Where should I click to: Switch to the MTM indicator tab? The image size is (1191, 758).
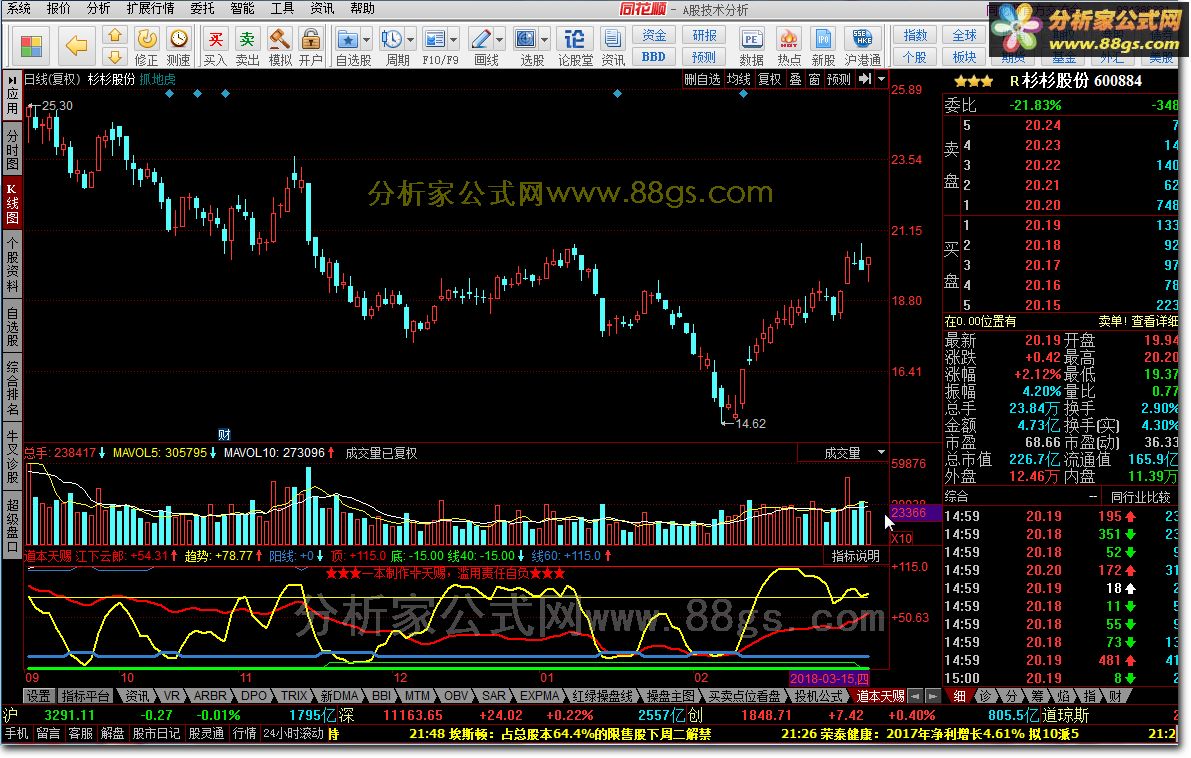416,696
